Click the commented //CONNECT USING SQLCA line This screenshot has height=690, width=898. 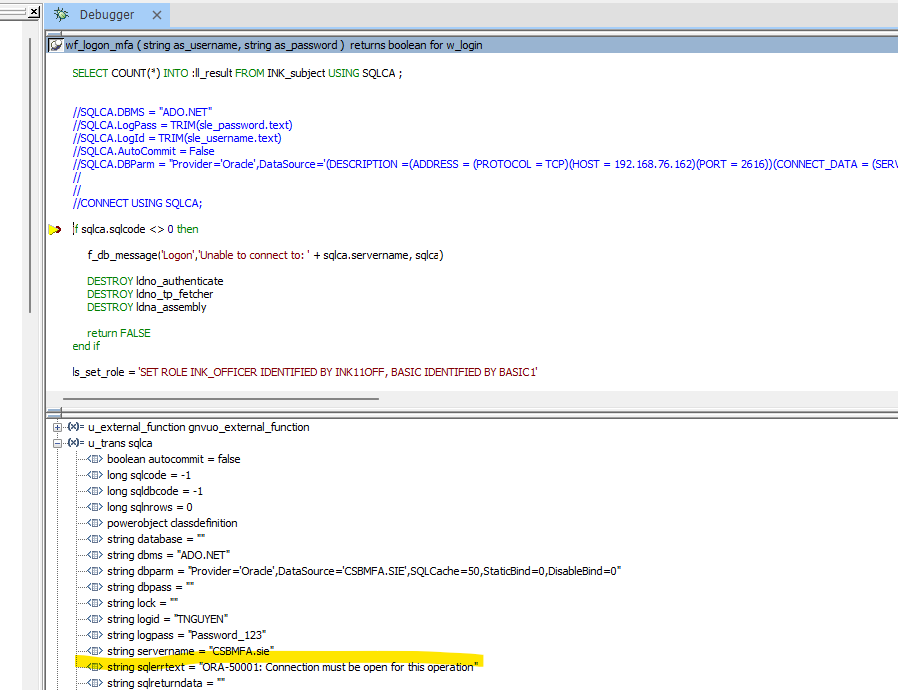pos(137,203)
